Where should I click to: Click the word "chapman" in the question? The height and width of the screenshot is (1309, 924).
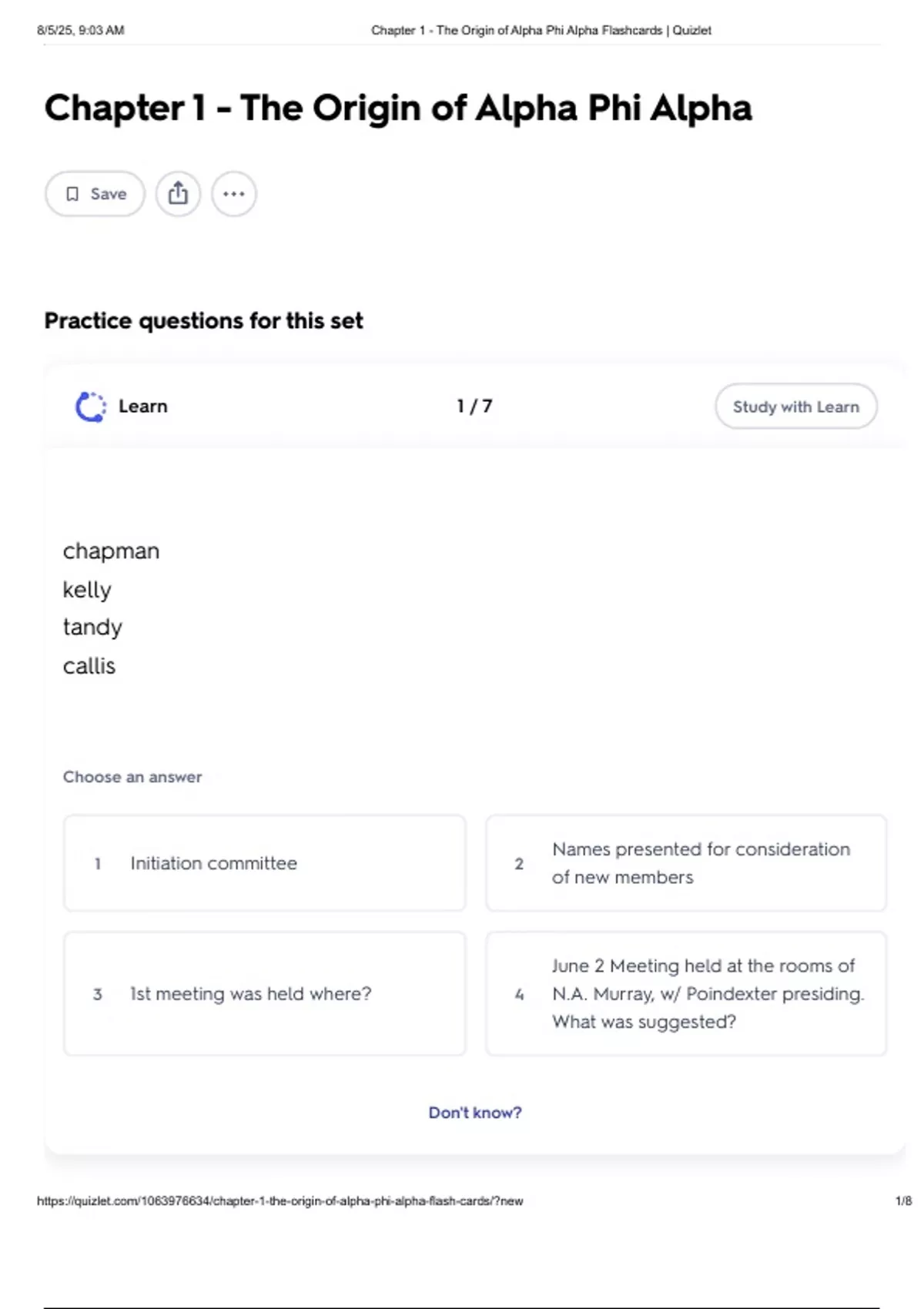pyautogui.click(x=111, y=551)
